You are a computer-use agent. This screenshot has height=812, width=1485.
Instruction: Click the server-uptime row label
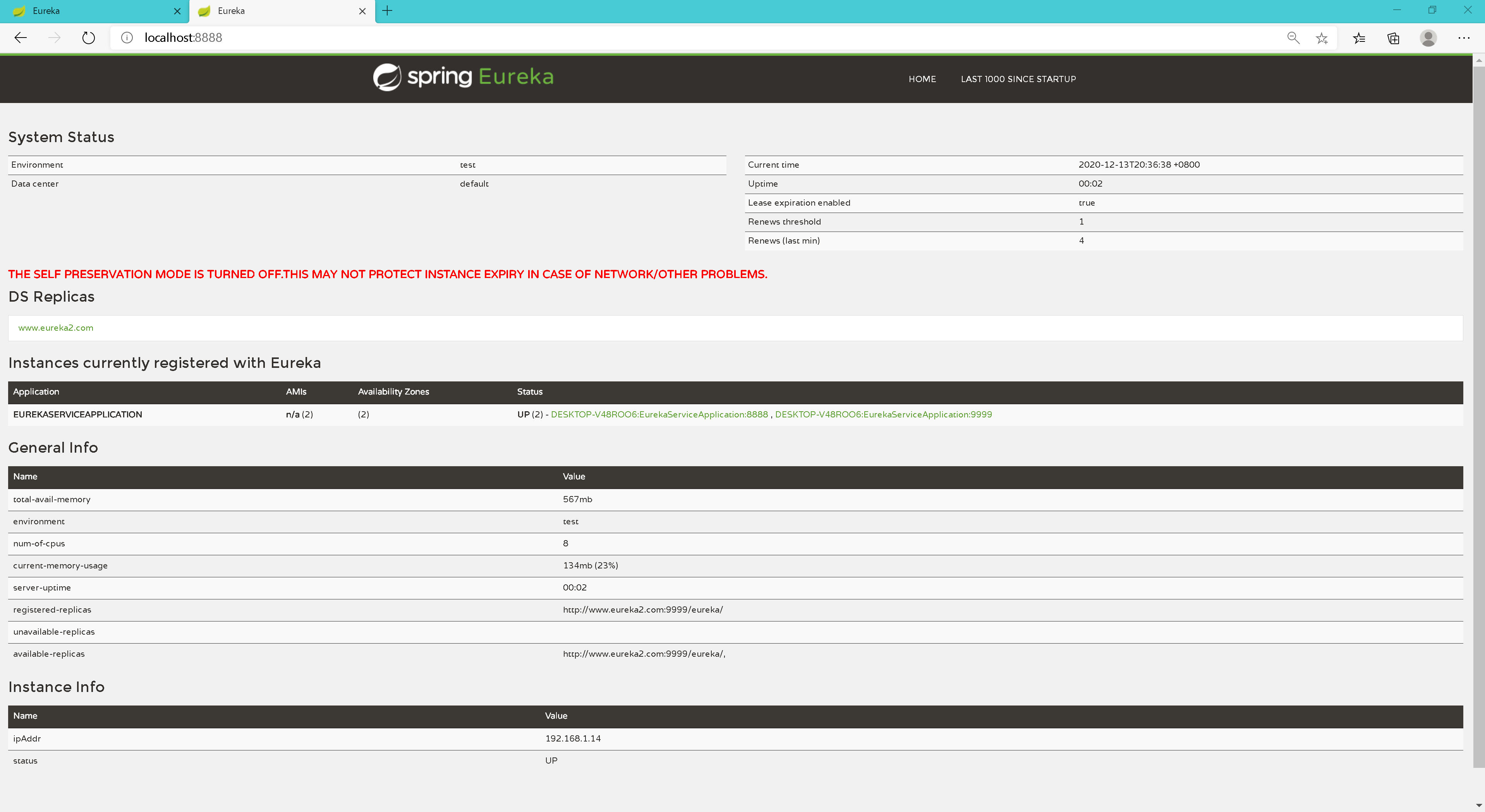point(42,588)
